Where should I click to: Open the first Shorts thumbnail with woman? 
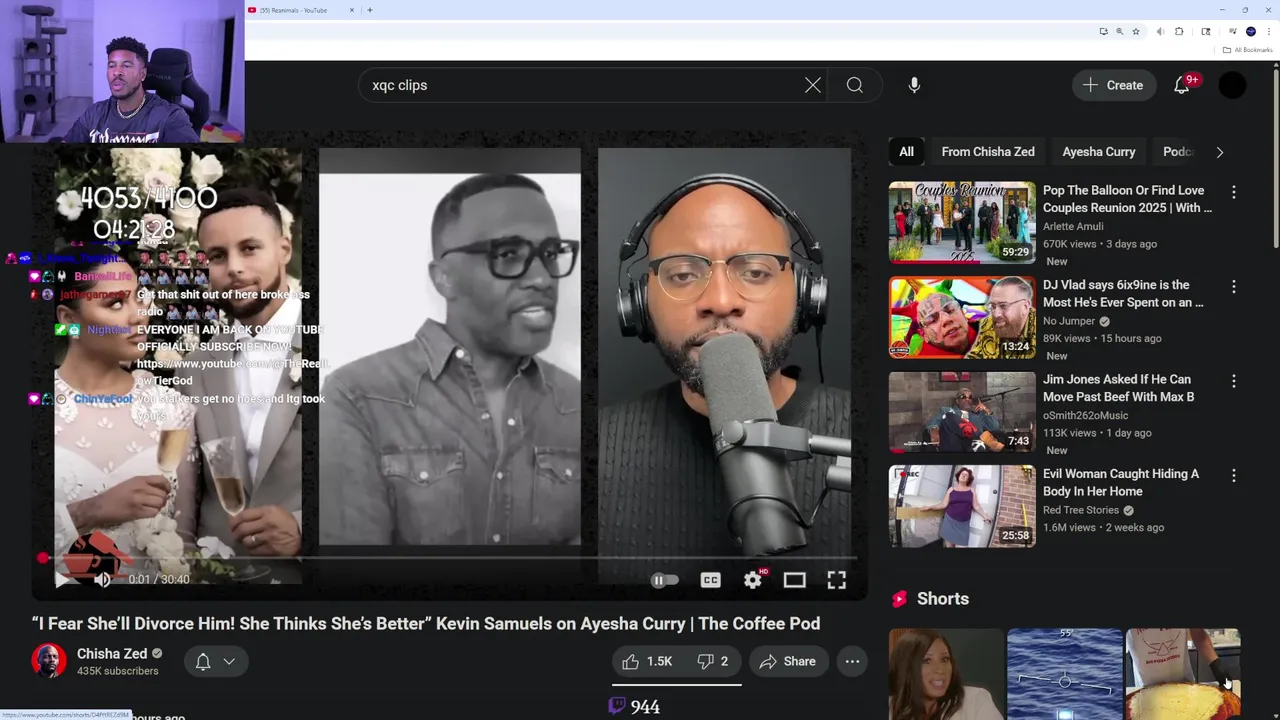click(x=946, y=674)
